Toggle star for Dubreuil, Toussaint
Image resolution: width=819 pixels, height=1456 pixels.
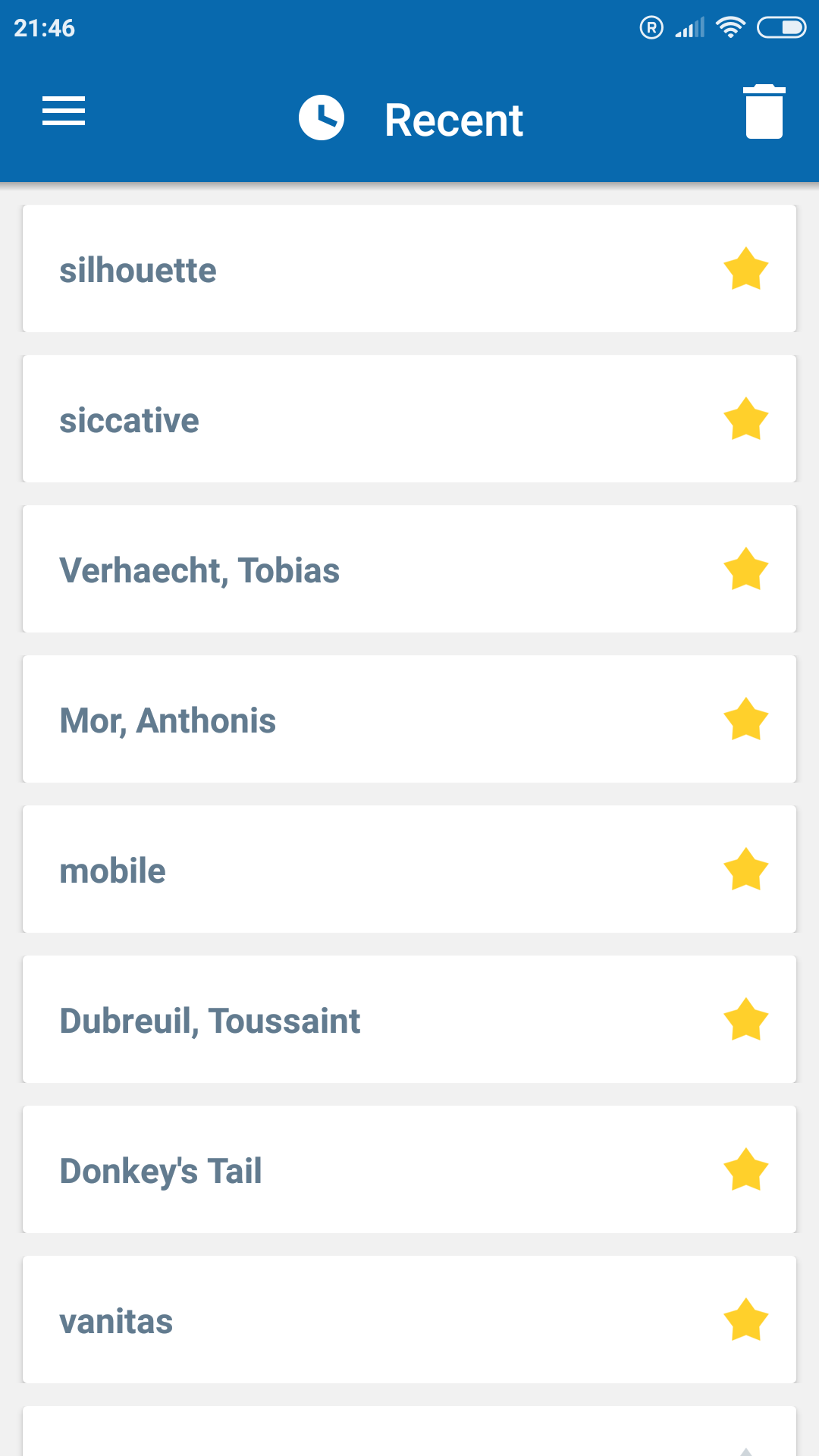(x=746, y=1019)
